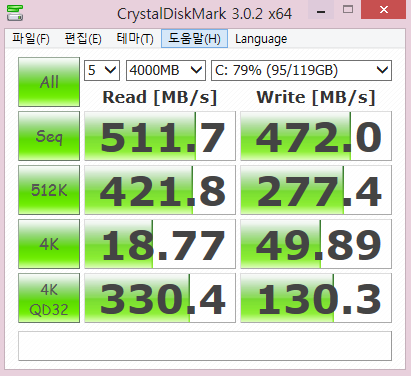Image resolution: width=411 pixels, height=376 pixels.
Task: Run the 4K QD32 benchmark
Action: coord(49,298)
